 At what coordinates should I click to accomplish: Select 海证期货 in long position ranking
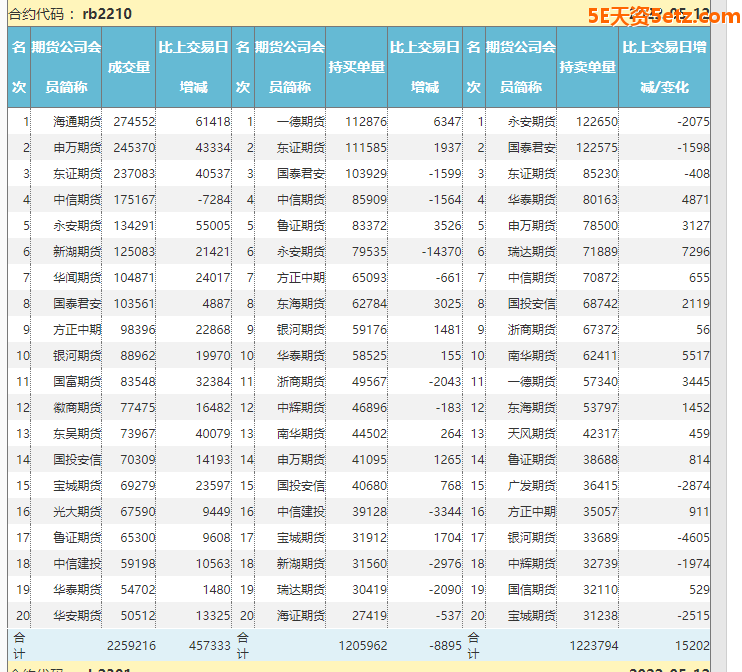tap(301, 616)
